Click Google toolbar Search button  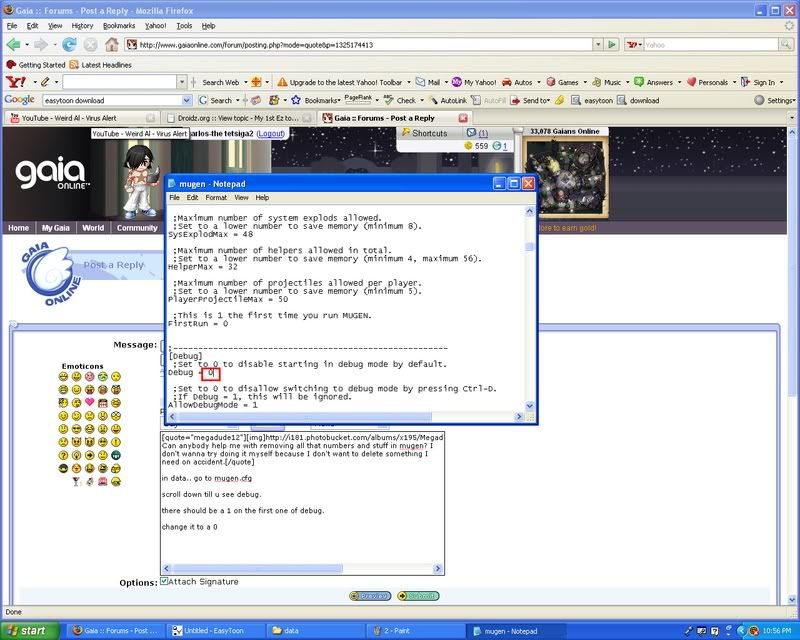215,101
